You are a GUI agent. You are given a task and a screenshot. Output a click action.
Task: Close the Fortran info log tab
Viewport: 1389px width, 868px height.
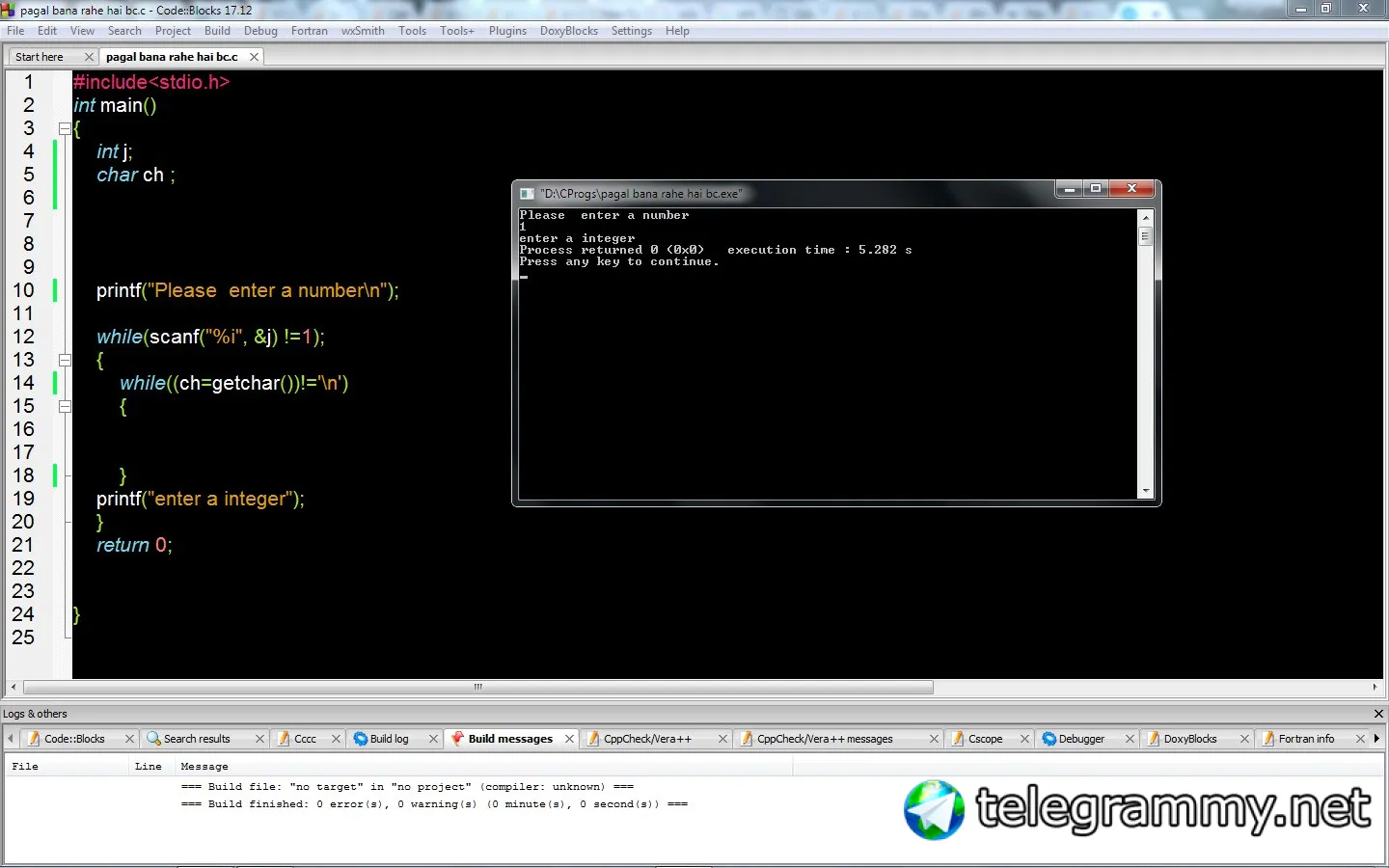point(1360,739)
